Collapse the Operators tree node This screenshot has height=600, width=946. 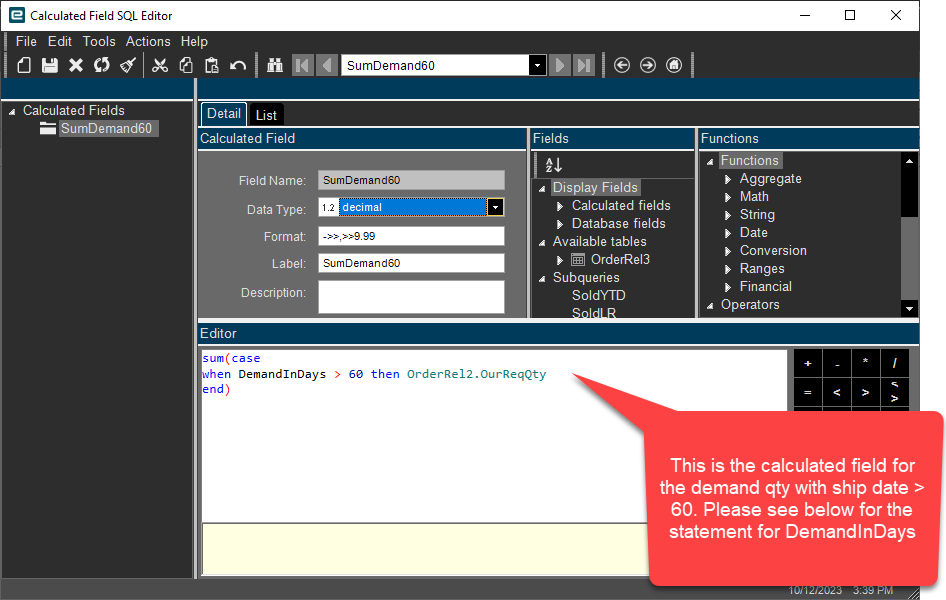coord(710,306)
